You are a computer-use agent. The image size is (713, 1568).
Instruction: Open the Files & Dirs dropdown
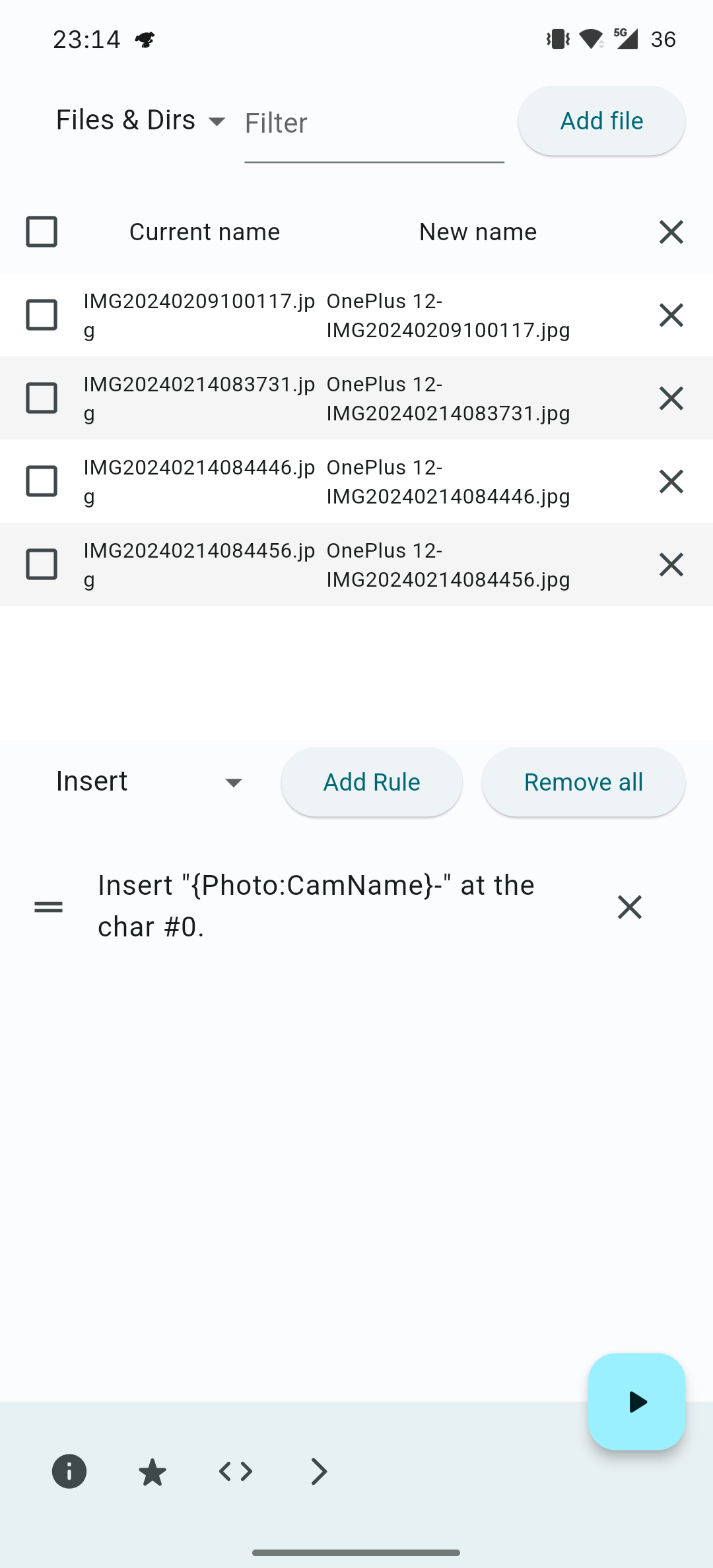141,121
